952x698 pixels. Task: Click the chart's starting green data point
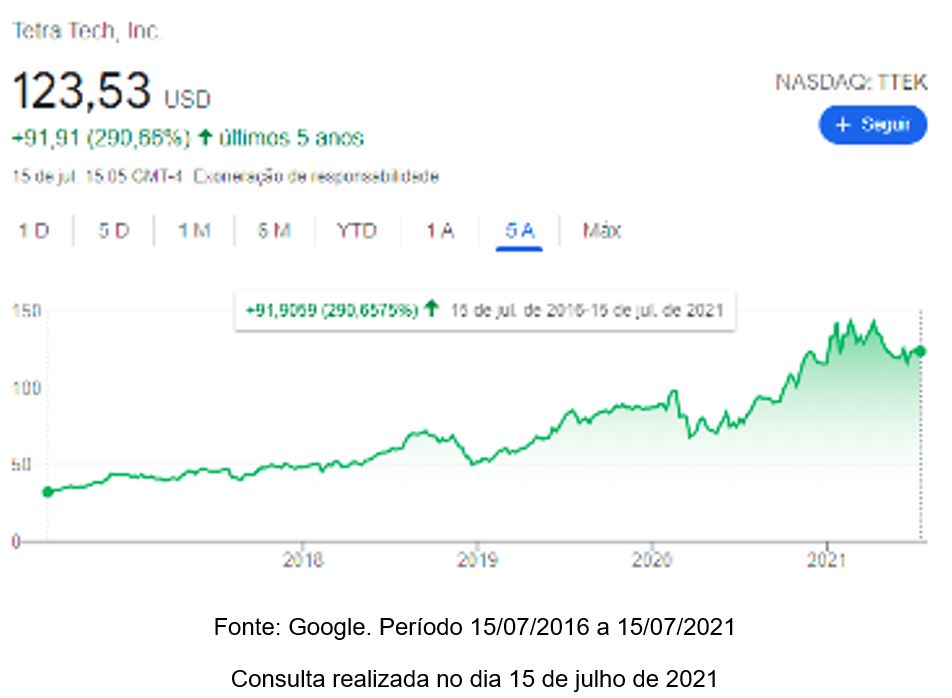click(x=47, y=491)
